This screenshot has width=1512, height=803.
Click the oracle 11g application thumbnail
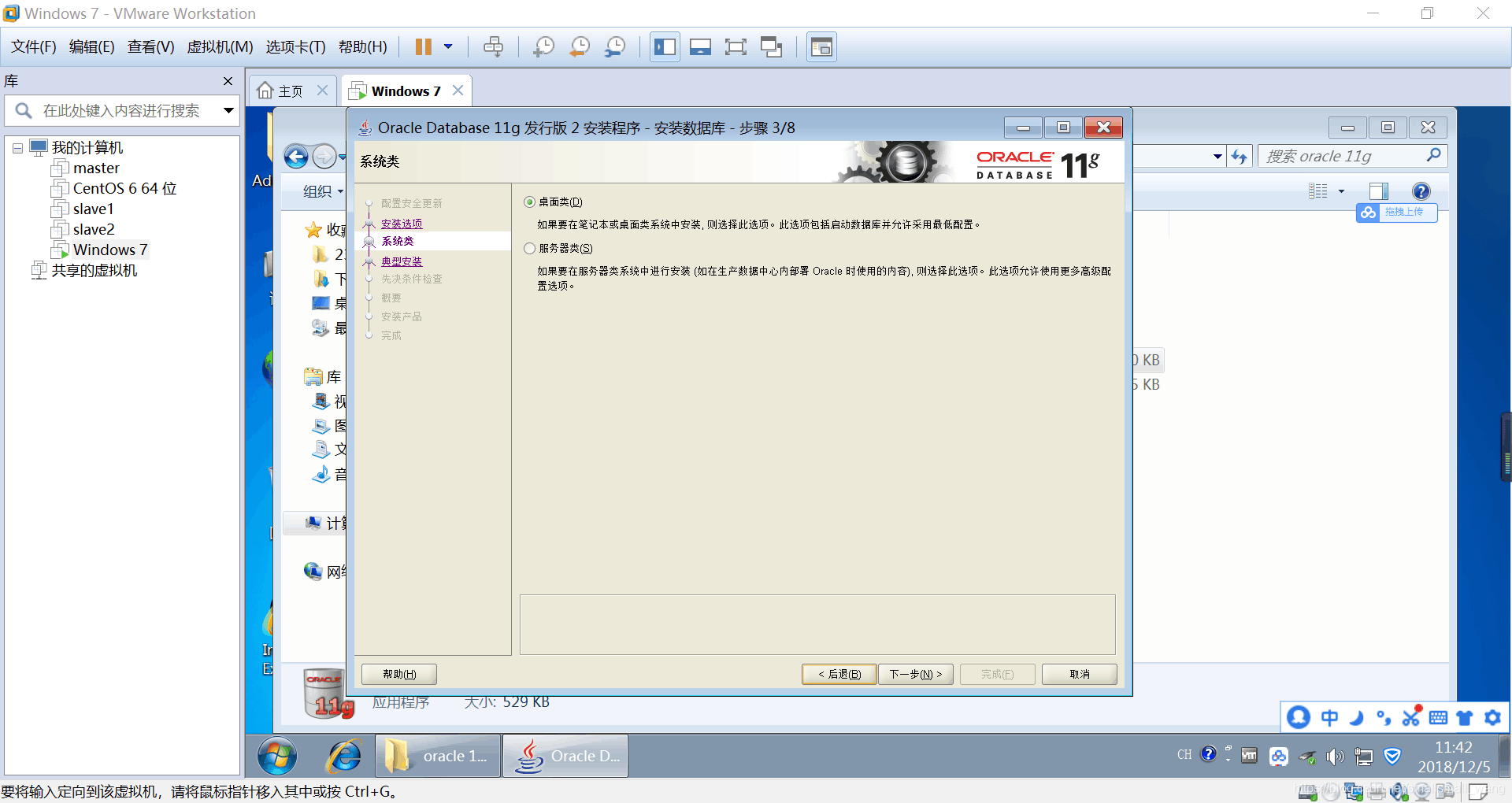[x=328, y=693]
